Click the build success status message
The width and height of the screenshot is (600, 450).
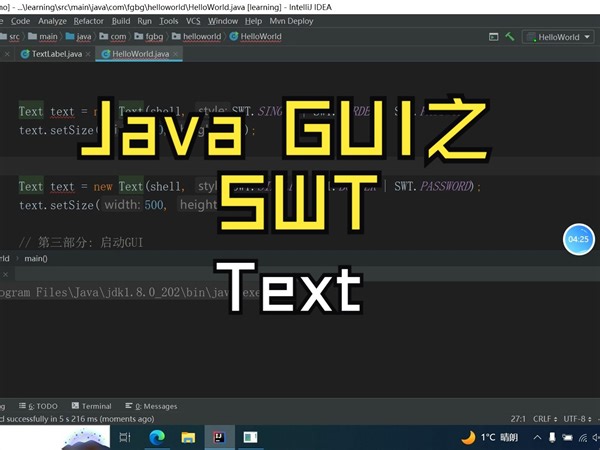pos(77,419)
